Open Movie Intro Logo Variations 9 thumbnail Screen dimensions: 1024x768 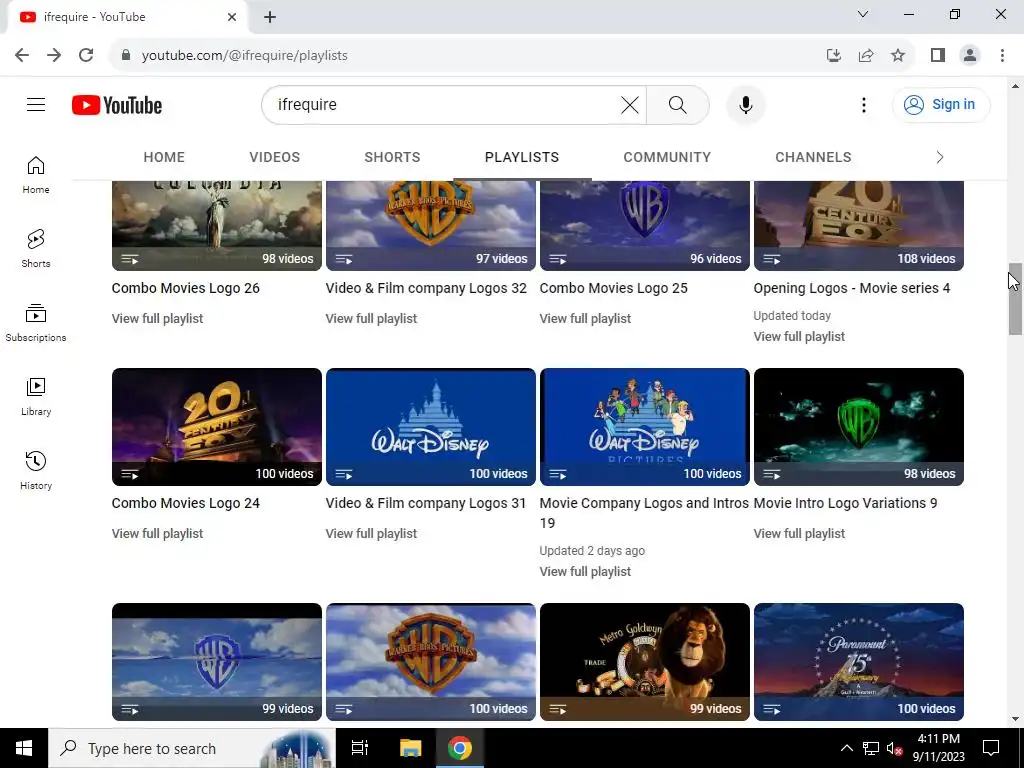[859, 426]
